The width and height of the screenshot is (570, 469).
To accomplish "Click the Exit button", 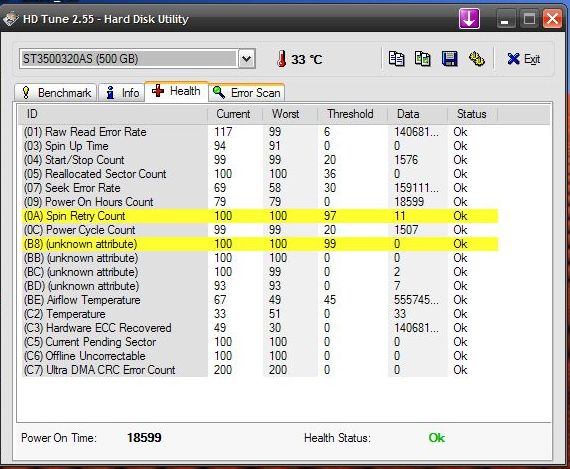I will point(523,59).
